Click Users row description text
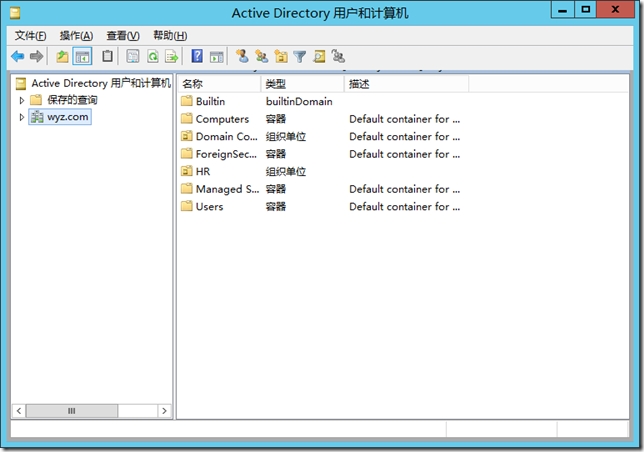Screen dimensions: 644x452 (405, 206)
